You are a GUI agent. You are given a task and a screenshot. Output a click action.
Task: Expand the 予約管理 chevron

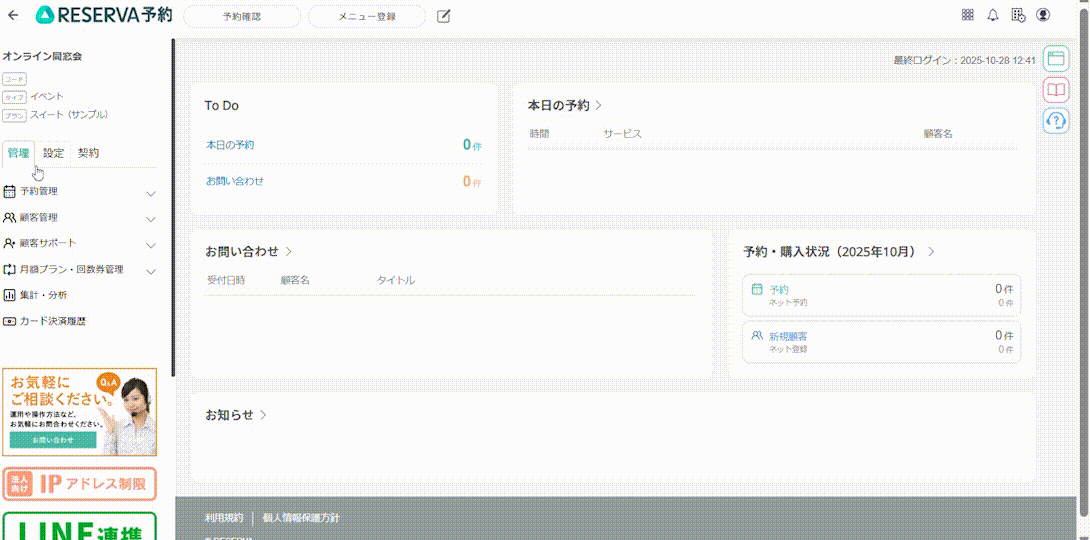(151, 193)
